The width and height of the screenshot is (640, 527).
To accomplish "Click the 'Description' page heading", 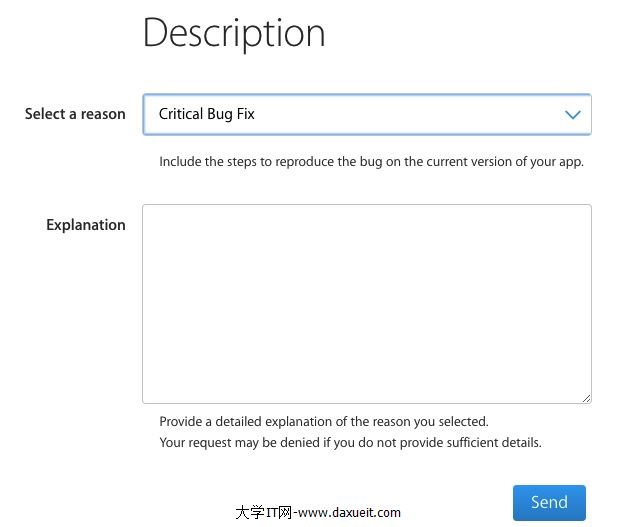I will [234, 33].
